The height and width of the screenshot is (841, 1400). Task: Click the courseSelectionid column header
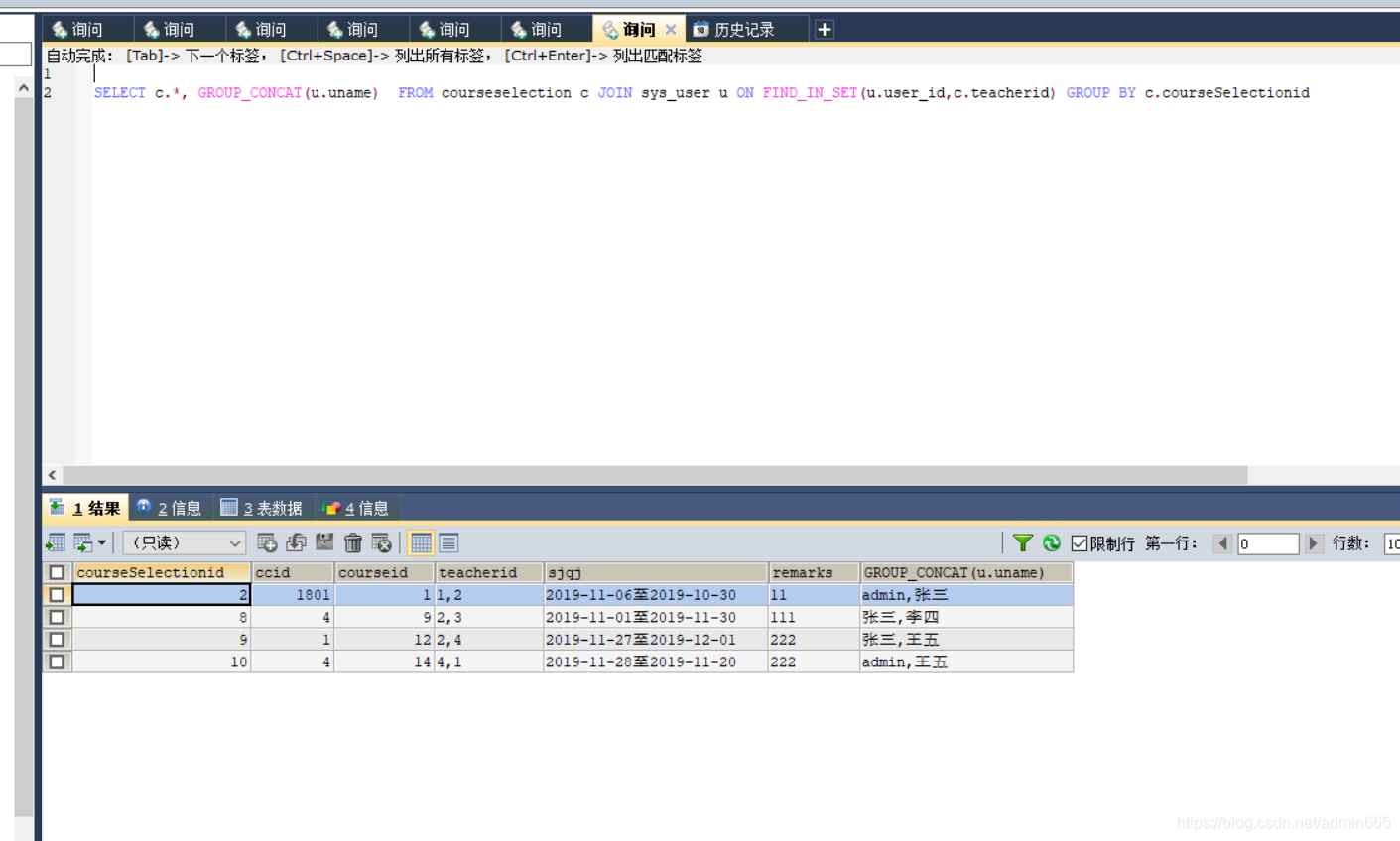(x=162, y=572)
